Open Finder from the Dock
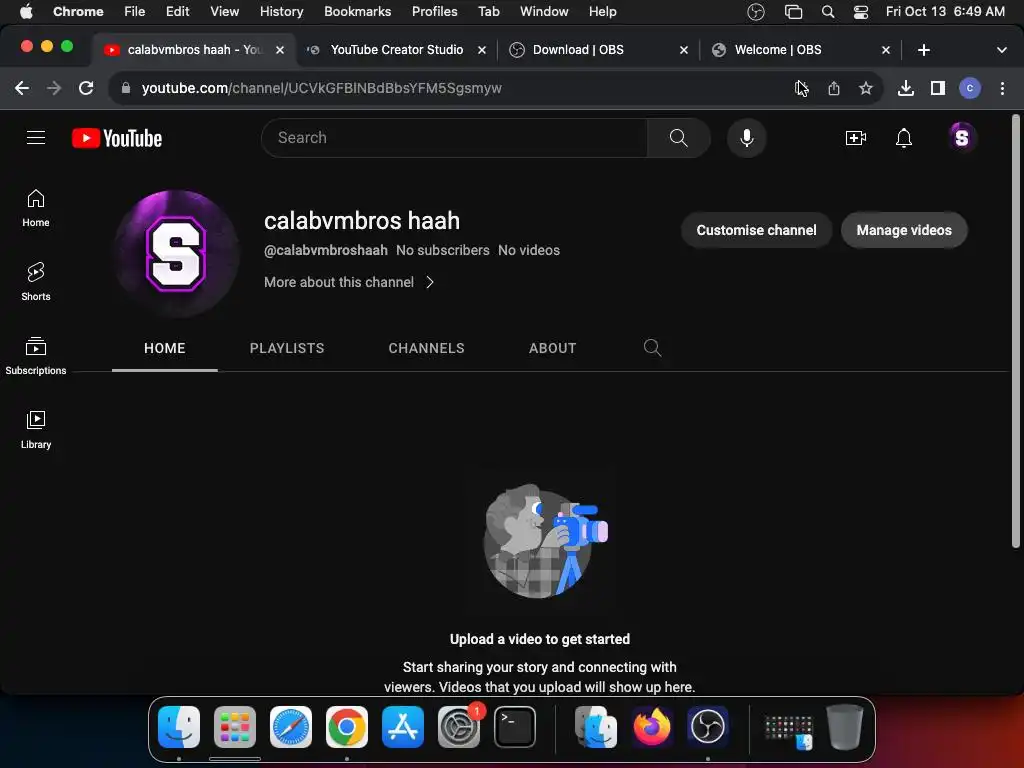The image size is (1024, 768). [179, 726]
